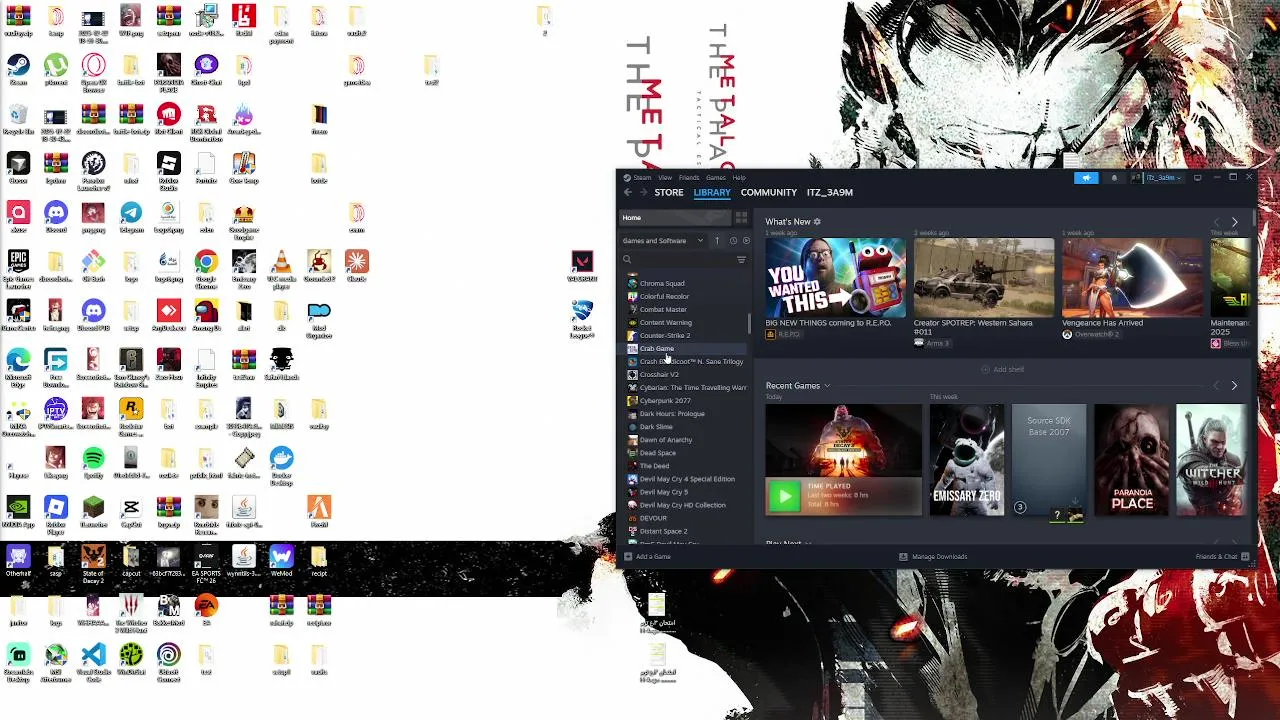Screen dimensions: 1280x720
Task: Open the Telegram desktop icon
Action: 131,216
